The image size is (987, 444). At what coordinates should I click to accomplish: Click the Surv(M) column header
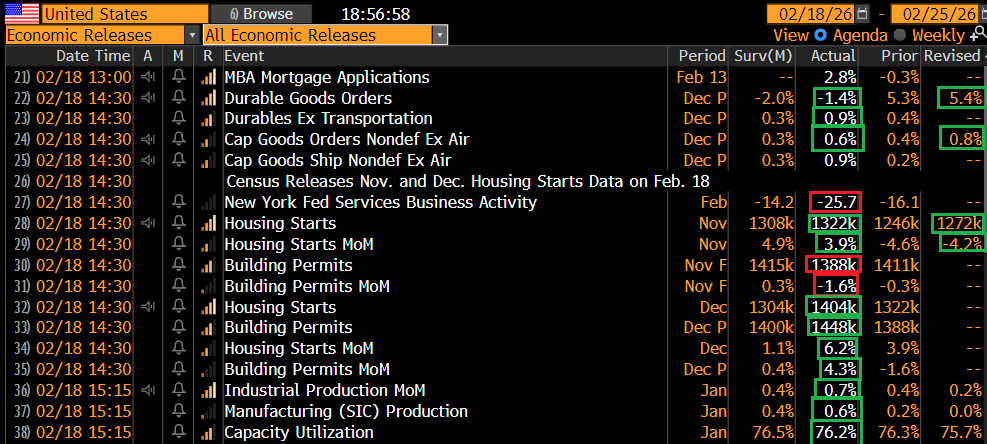[765, 56]
